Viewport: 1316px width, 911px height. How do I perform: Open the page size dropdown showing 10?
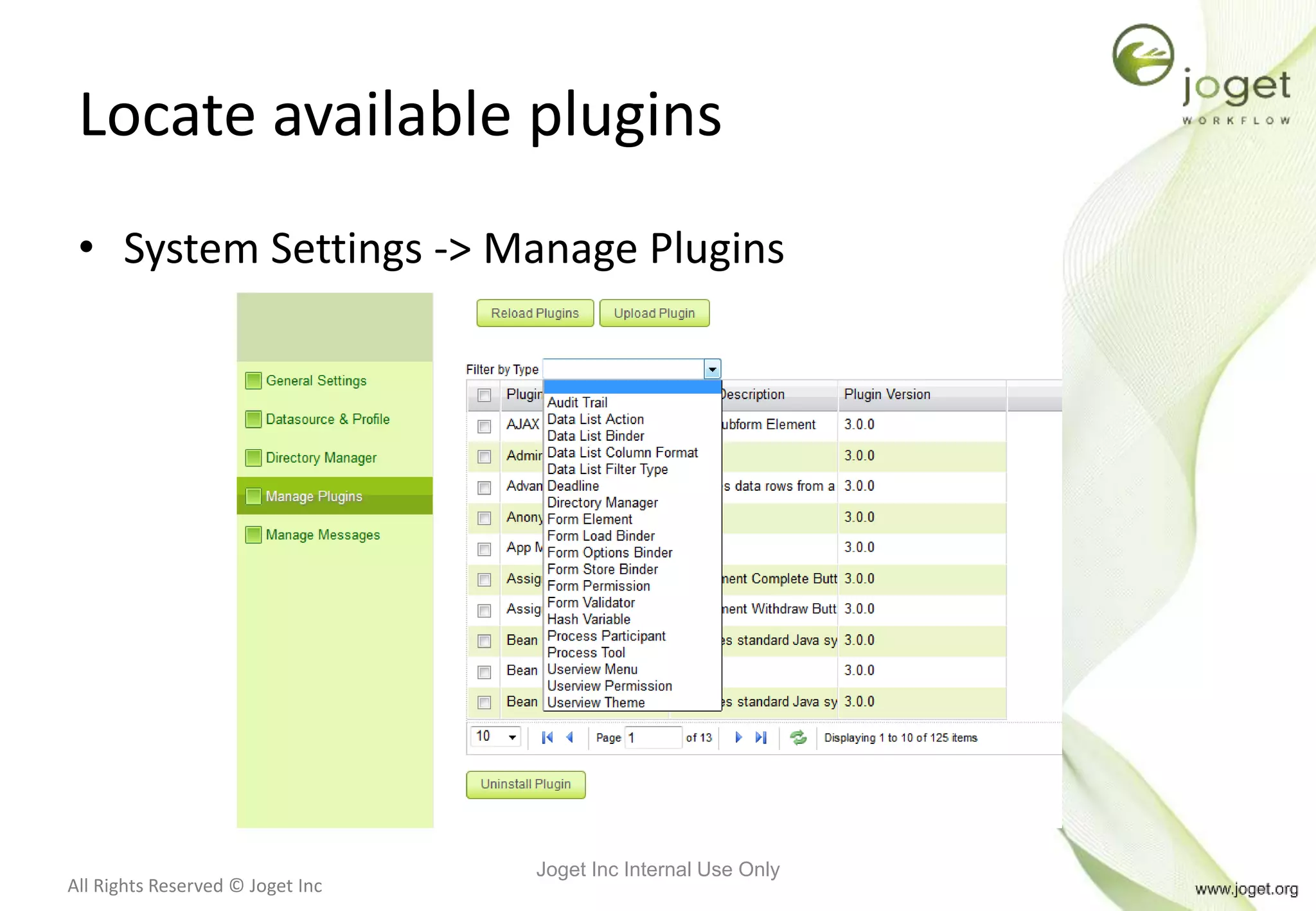[496, 737]
